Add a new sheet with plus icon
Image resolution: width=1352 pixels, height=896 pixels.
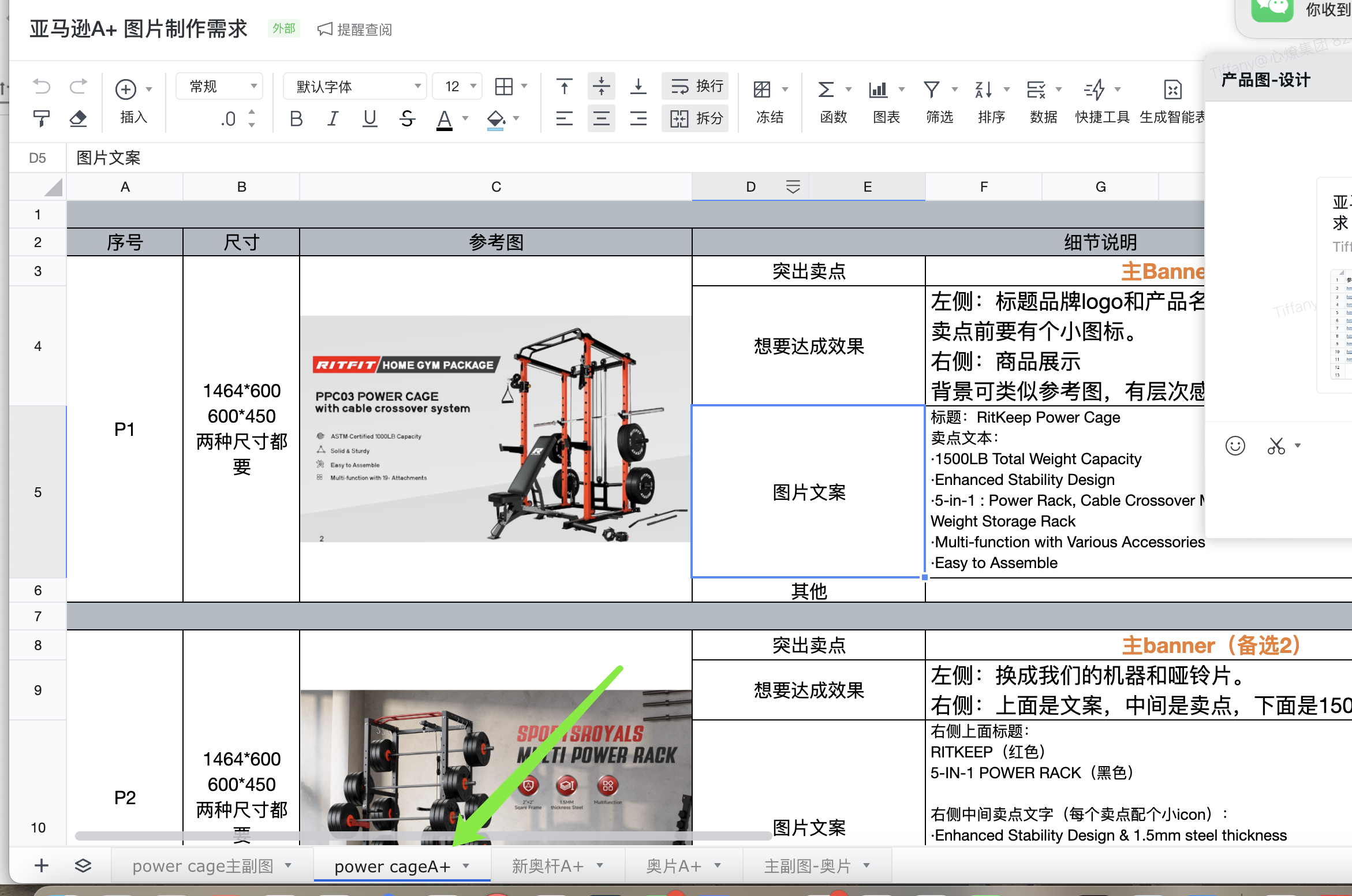coord(42,865)
